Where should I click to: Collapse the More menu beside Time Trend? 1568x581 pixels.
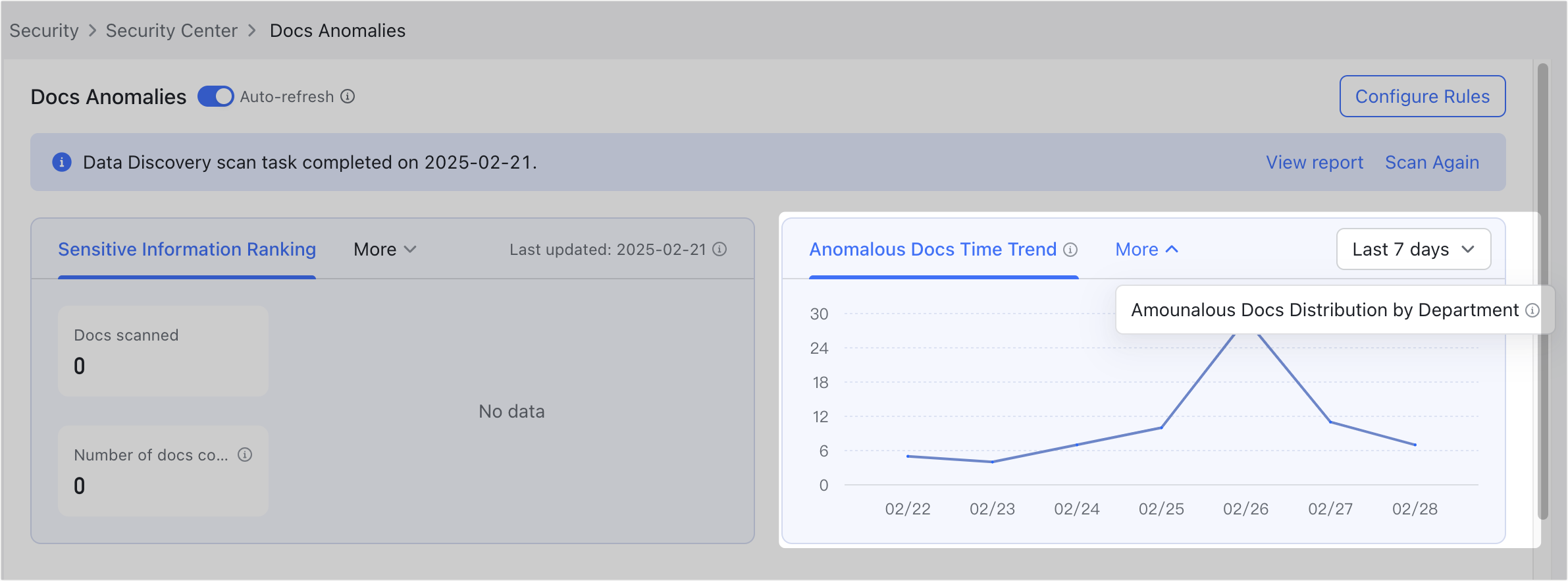(x=1146, y=250)
